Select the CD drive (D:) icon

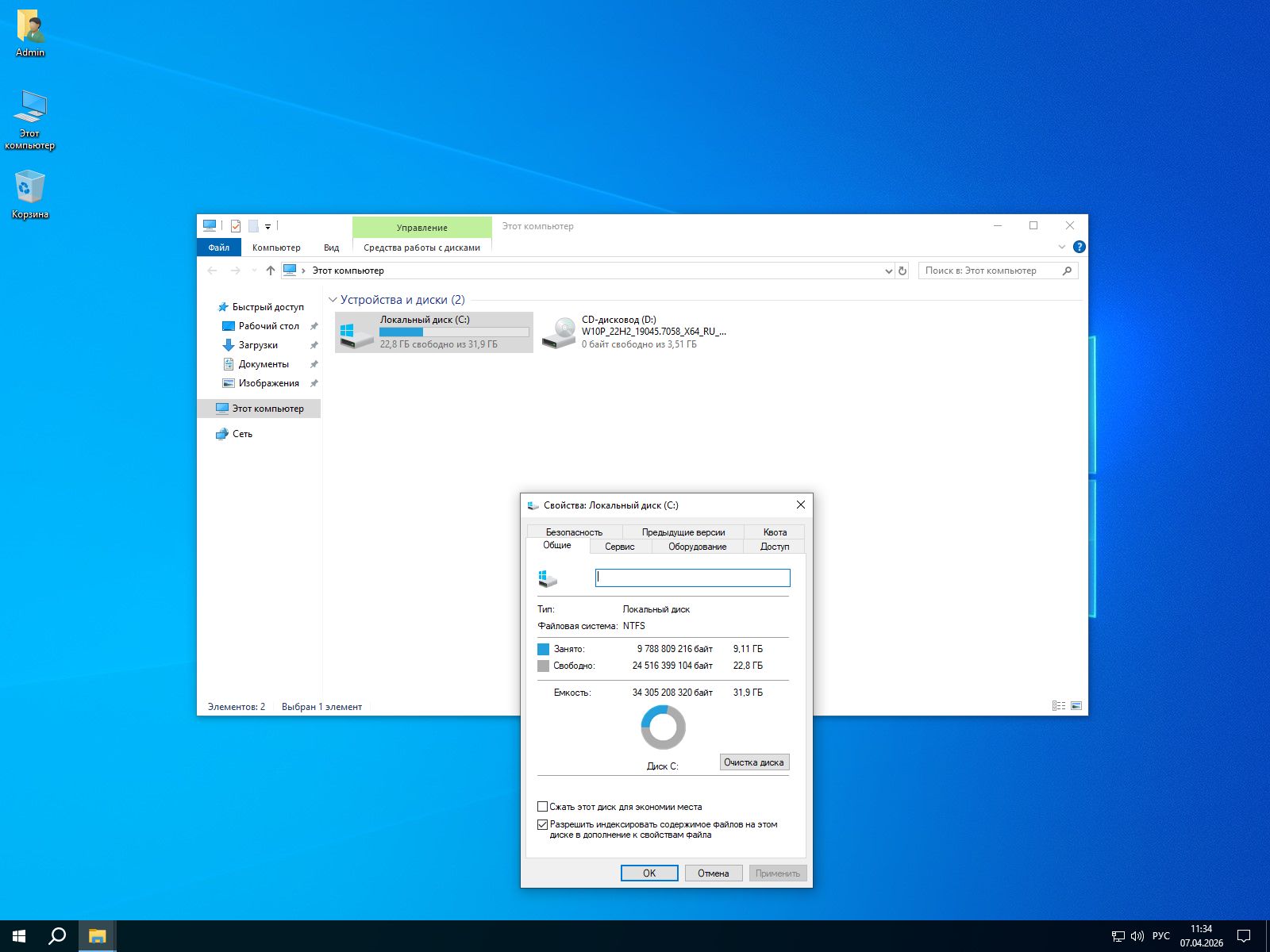pyautogui.click(x=560, y=332)
